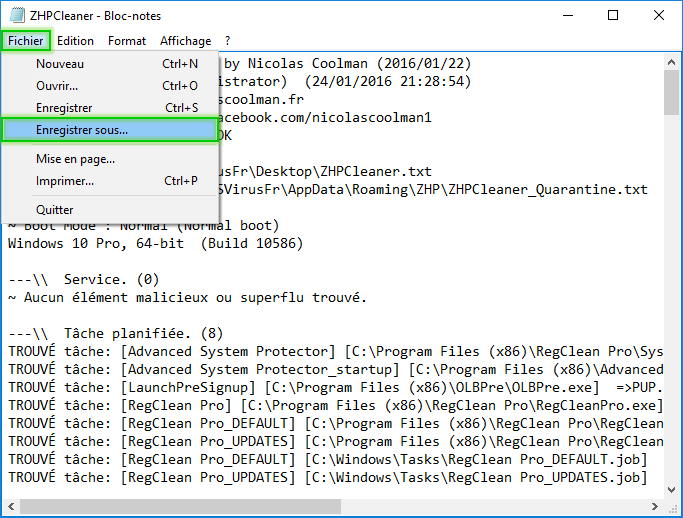Select Enregistrer sous... in the menu
683x518 pixels.
(x=82, y=130)
